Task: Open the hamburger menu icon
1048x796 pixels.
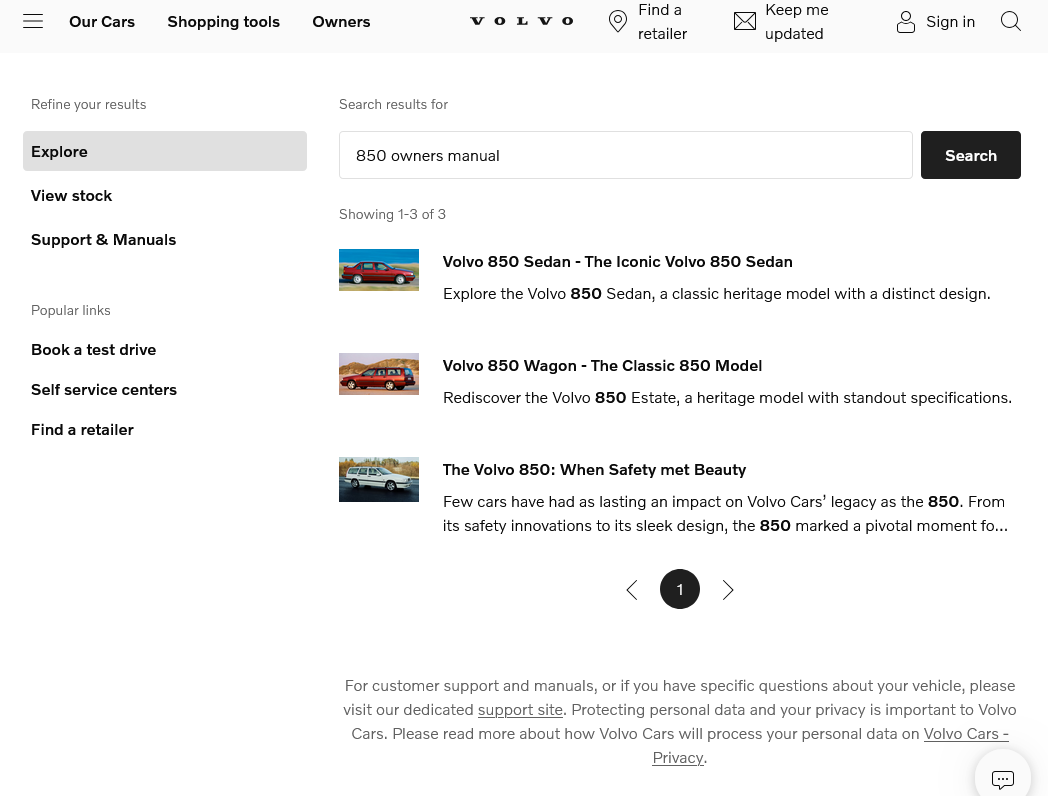Action: point(33,21)
